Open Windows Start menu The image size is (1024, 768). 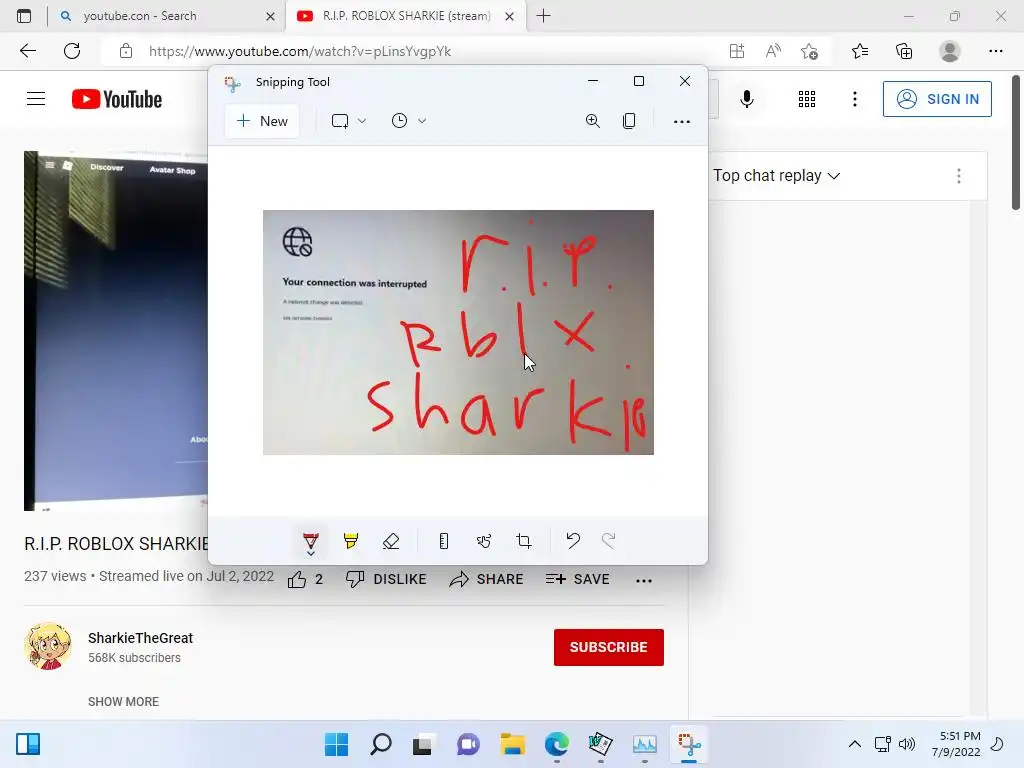(x=336, y=744)
